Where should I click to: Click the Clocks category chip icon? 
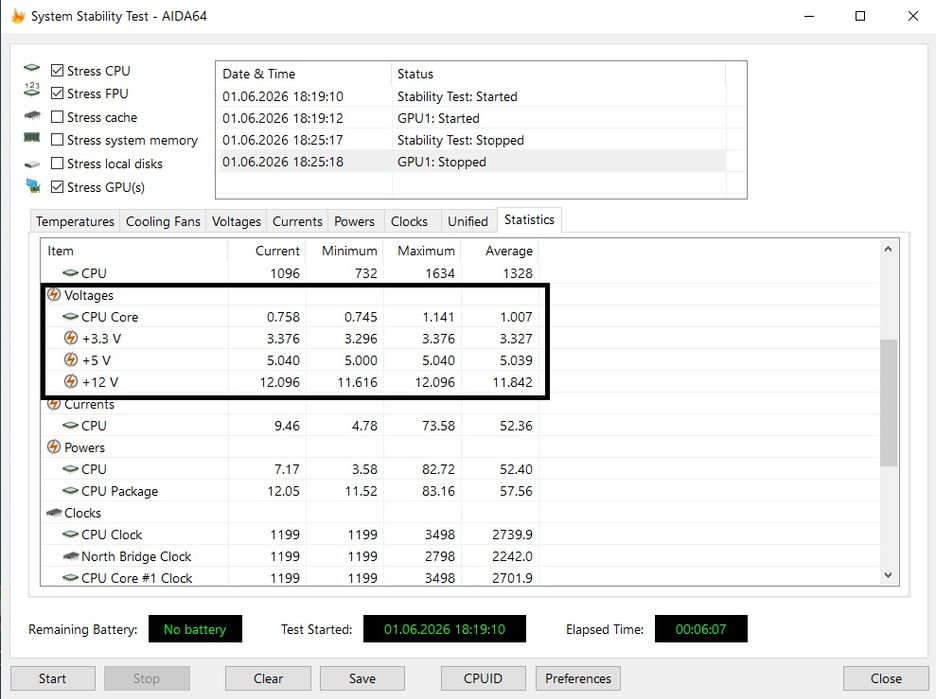pos(54,513)
